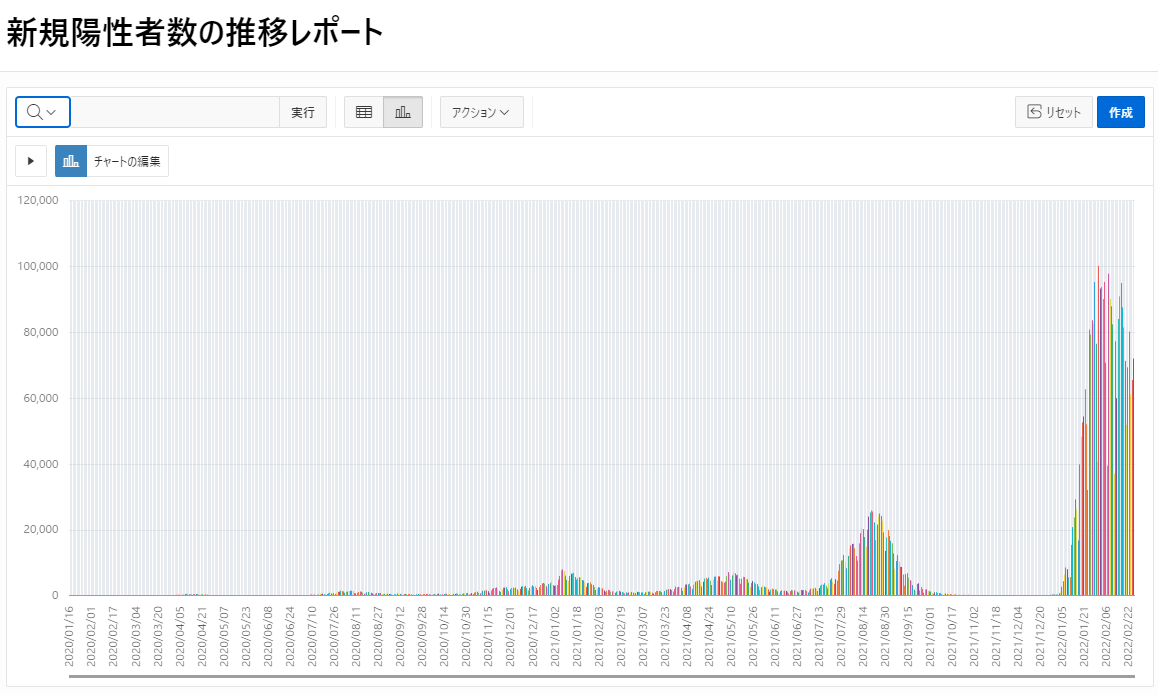Click the 2021/08/30 x-axis date label
1158x695 pixels.
885,637
